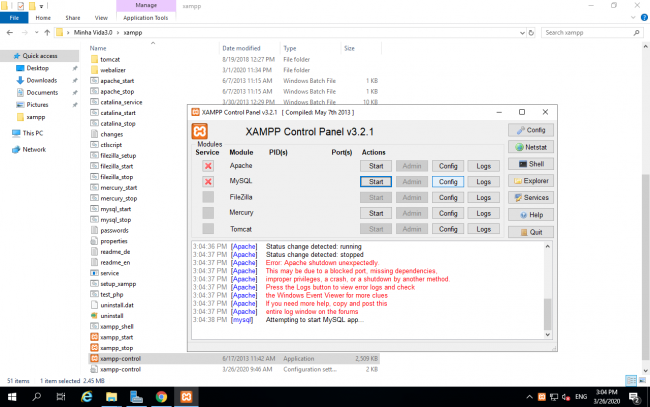
Task: Open Mercury Config menu
Action: 448,213
